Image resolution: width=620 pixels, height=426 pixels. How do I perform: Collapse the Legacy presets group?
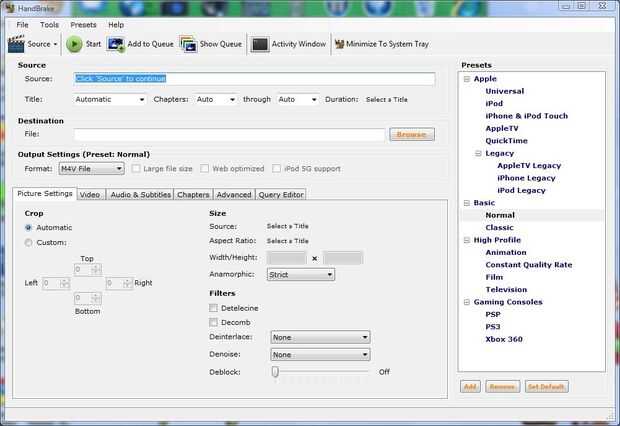pos(478,153)
